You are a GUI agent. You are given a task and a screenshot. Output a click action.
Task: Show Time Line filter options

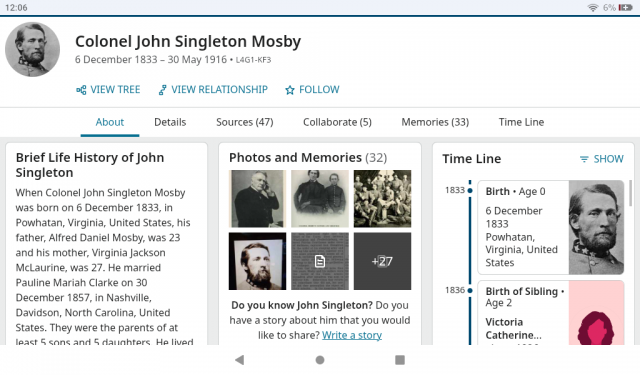[x=602, y=159]
